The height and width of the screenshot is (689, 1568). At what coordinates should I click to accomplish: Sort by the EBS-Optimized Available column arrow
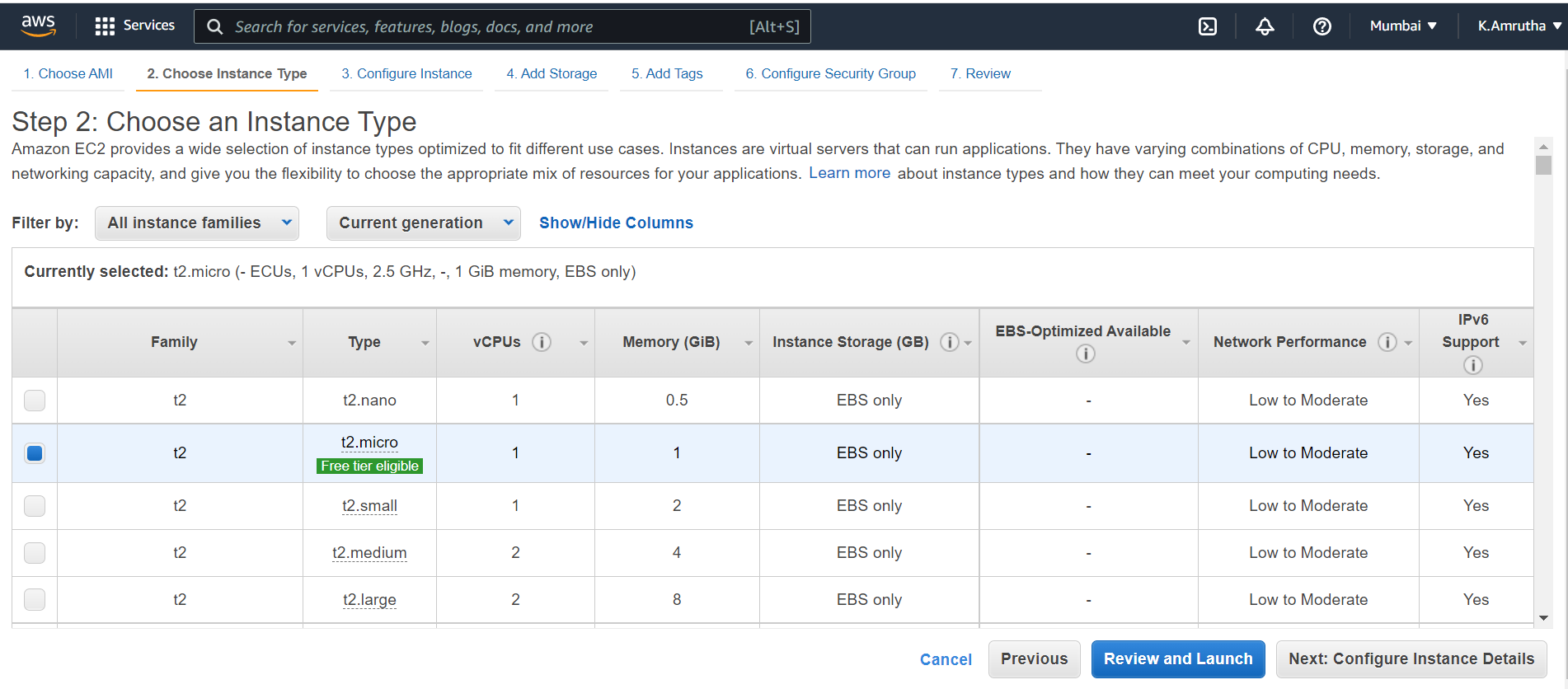click(x=1186, y=344)
